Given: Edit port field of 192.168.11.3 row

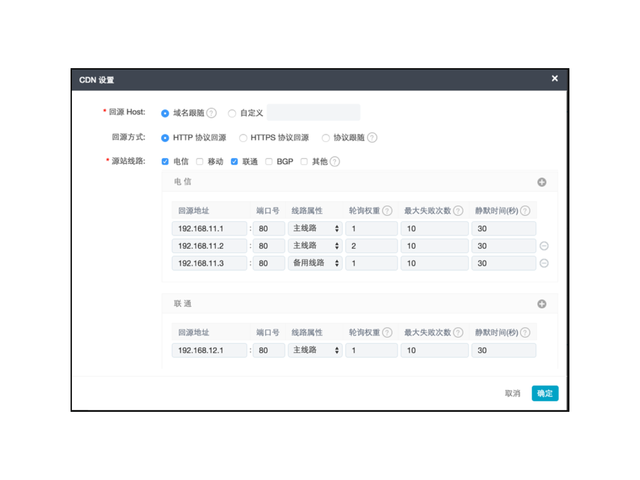Looking at the screenshot, I should [269, 263].
